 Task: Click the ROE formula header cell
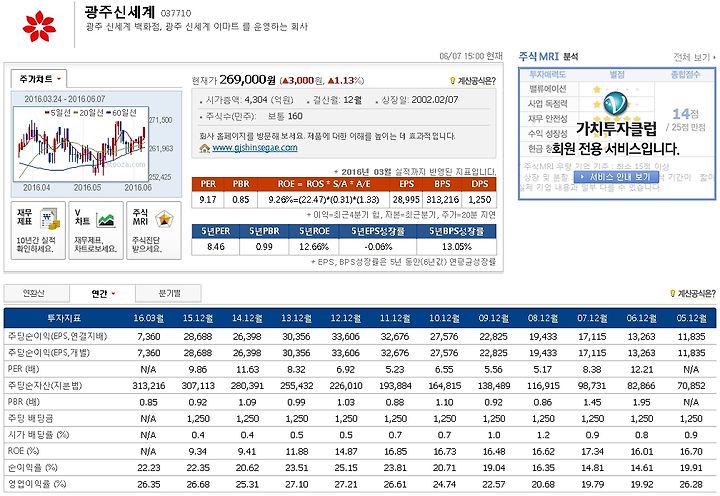(x=324, y=184)
